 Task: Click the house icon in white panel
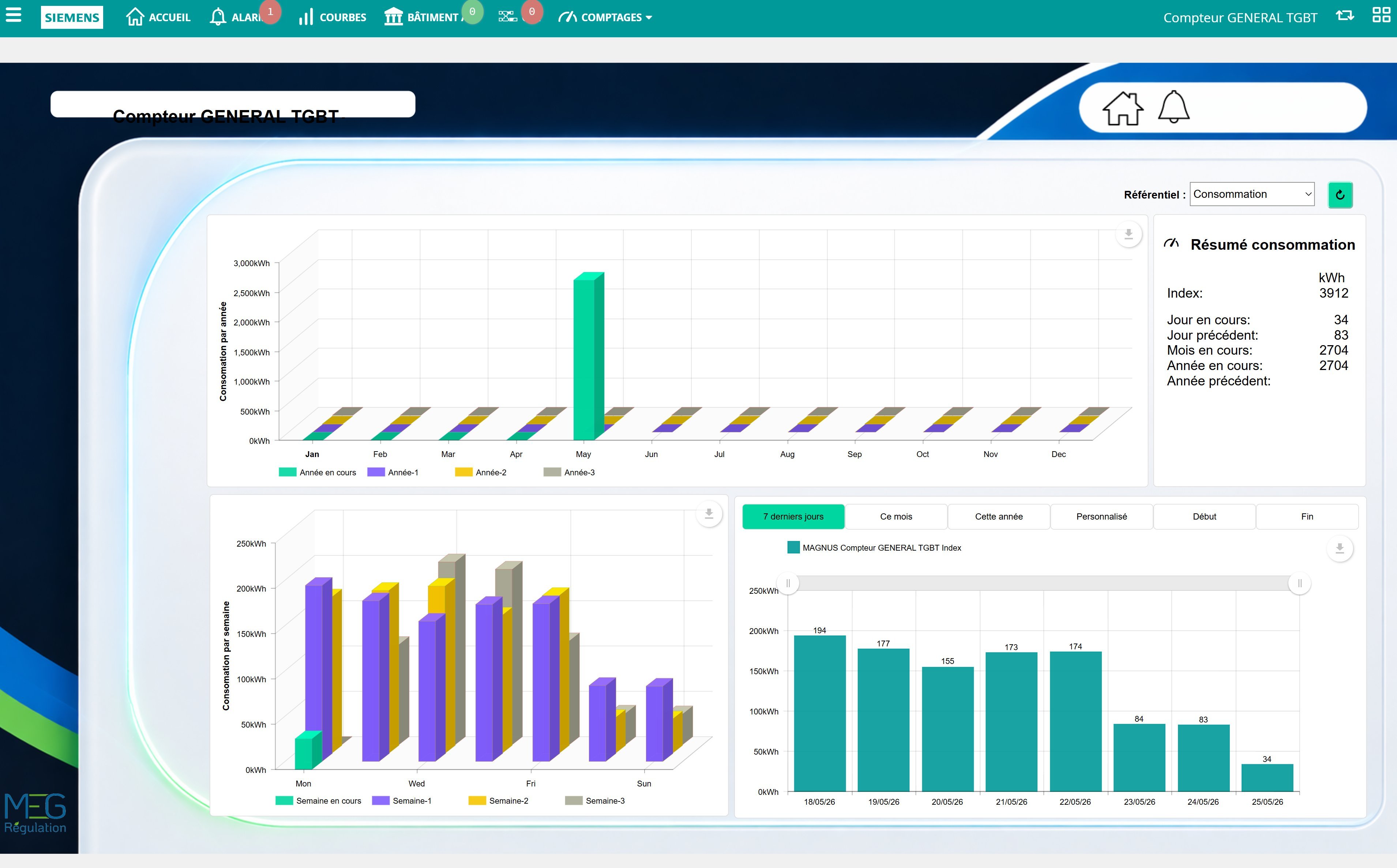(1123, 109)
